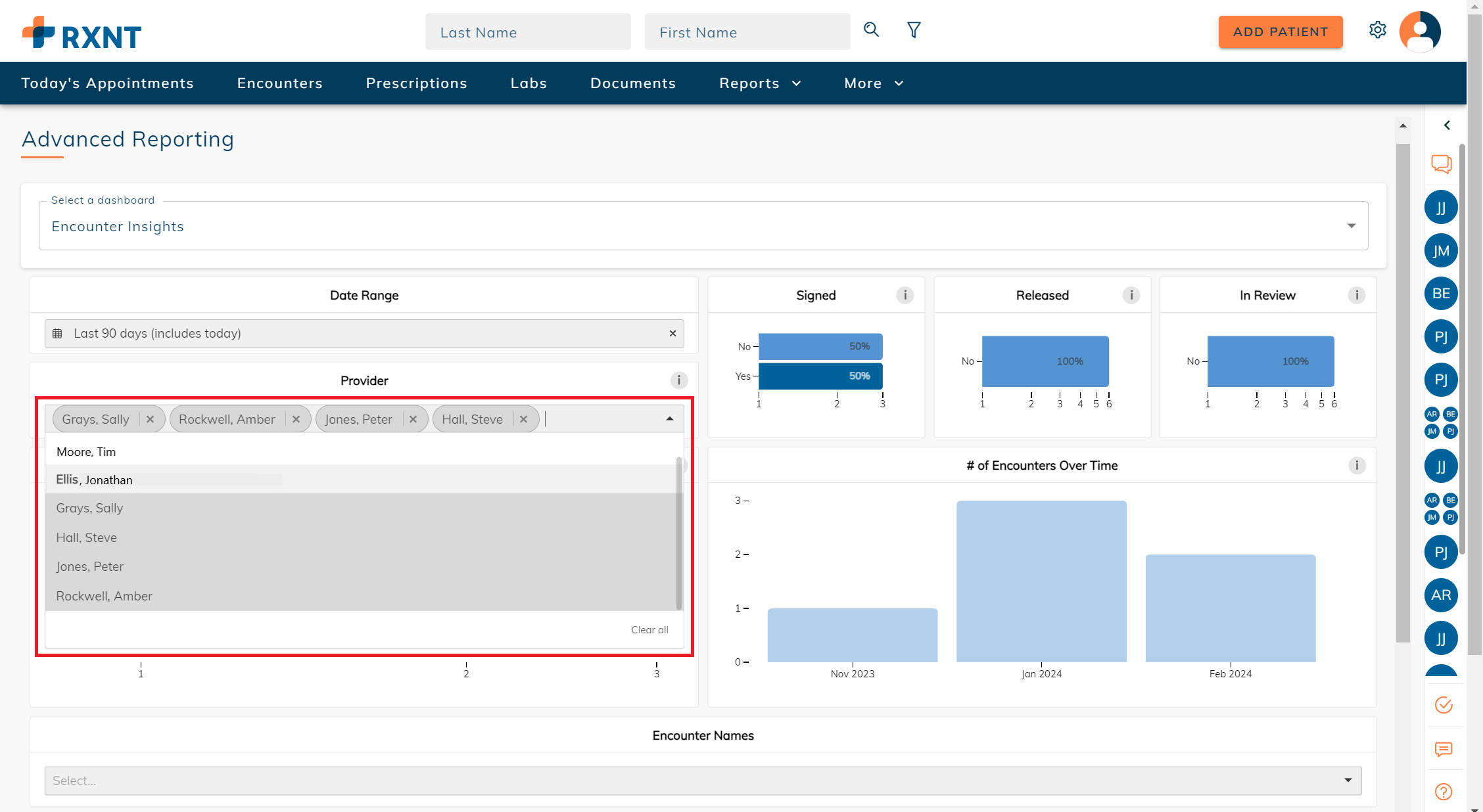1483x812 pixels.
Task: Click the provider dropdown list scrollbar
Action: [679, 533]
